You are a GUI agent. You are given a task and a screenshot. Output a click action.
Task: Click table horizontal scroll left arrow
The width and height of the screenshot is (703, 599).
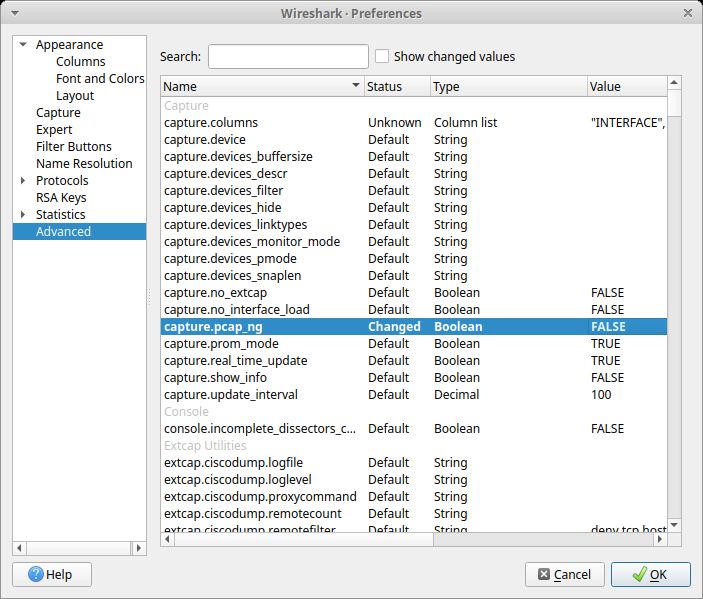[168, 539]
